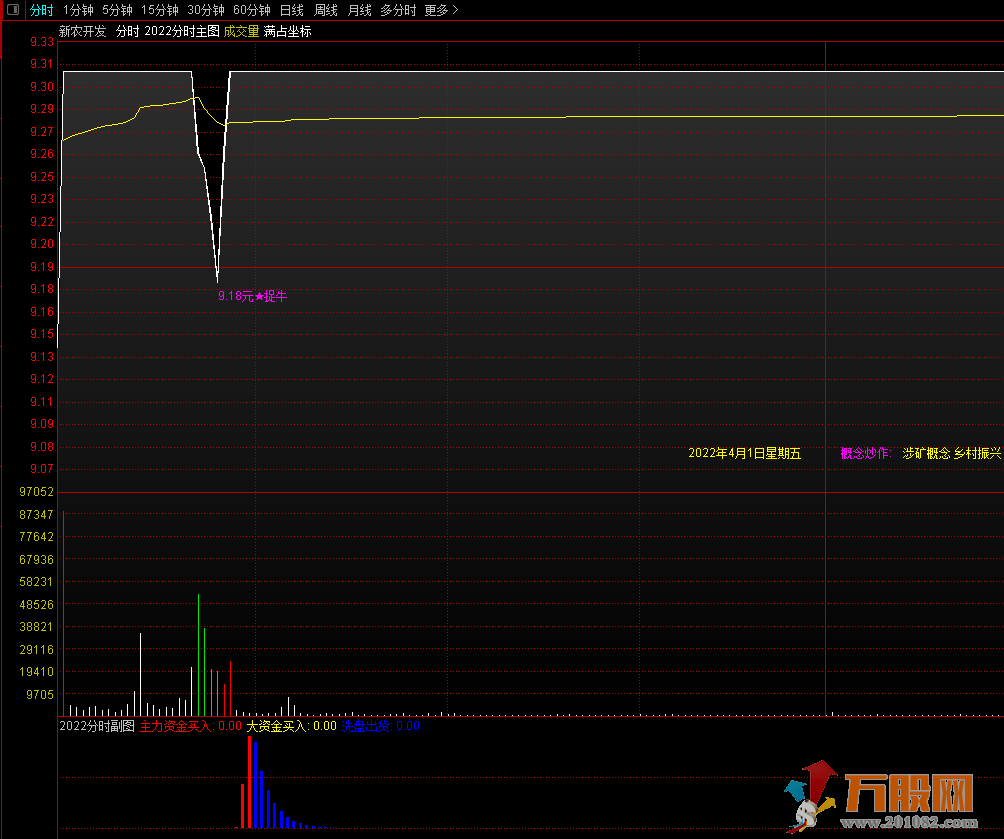
Task: Click the 2022分时副图 sub-chart label
Action: coord(97,726)
